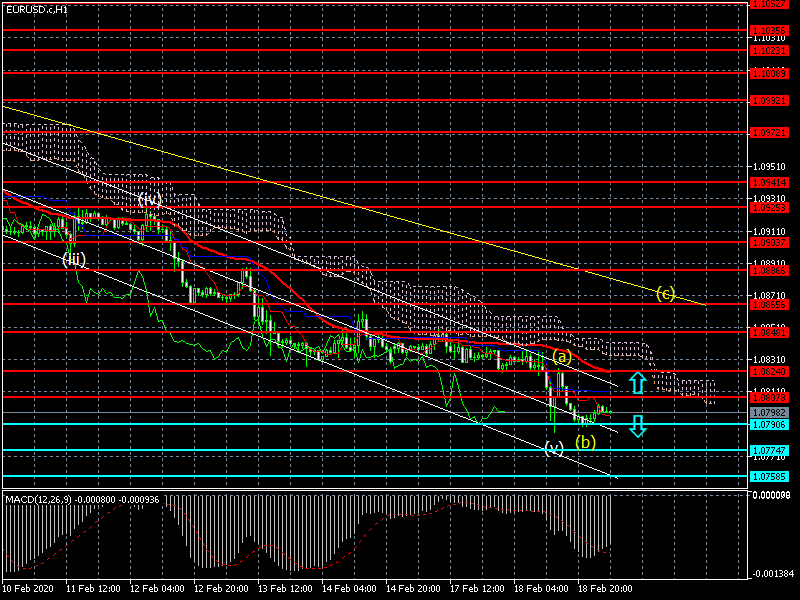Click the gray 1.07982 current price label
This screenshot has height=600, width=800.
coord(769,413)
